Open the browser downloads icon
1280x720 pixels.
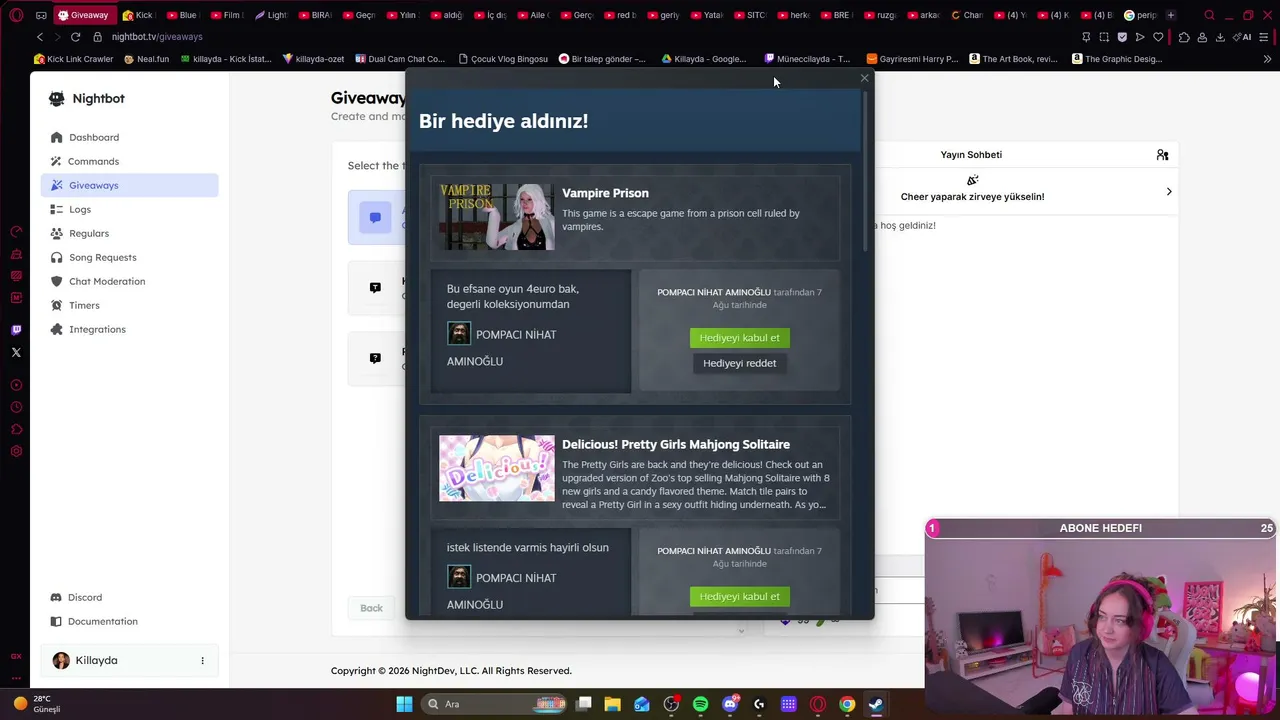1220,37
